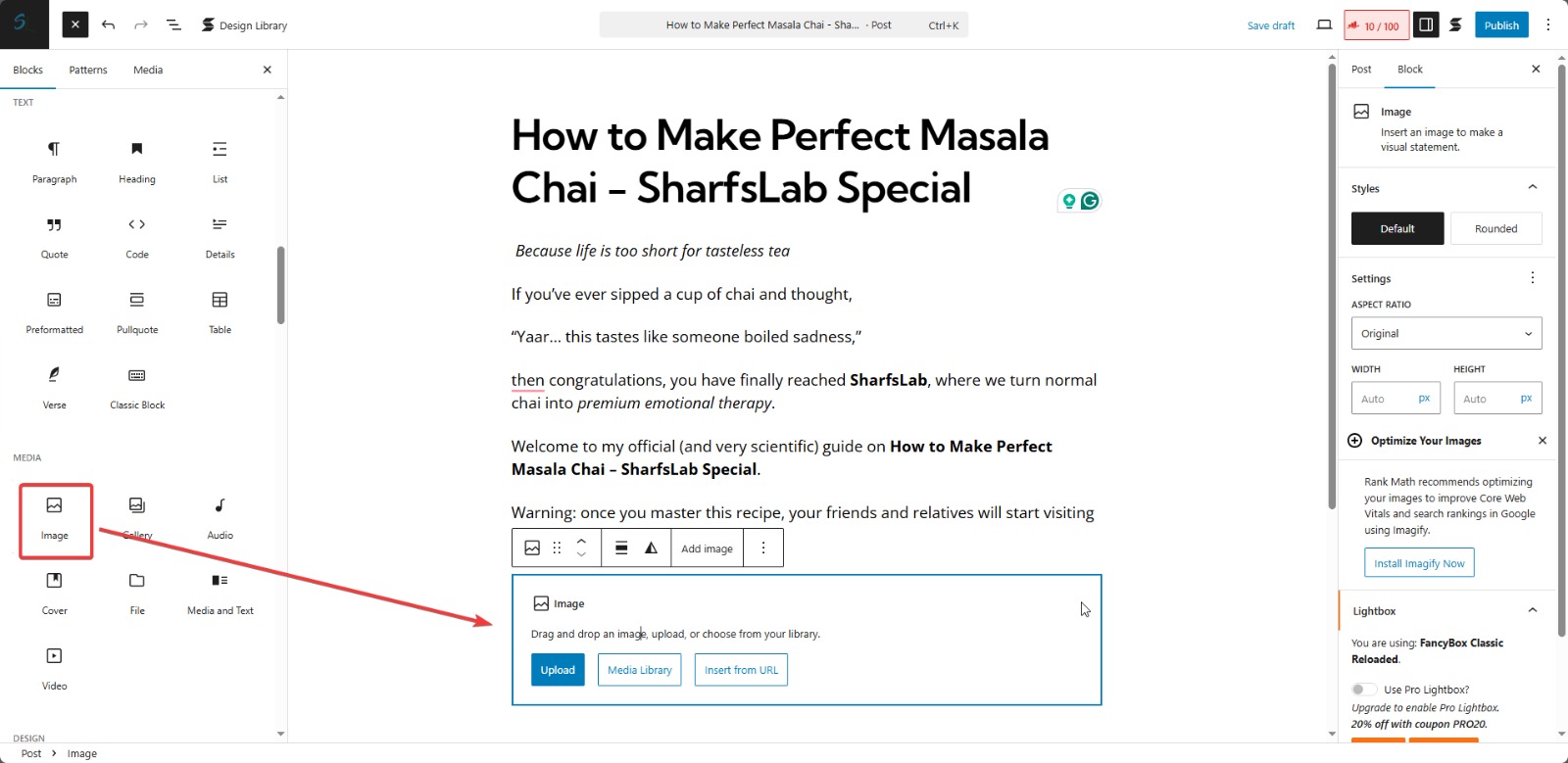This screenshot has height=763, width=1568.
Task: Collapse the Lightbox section
Action: click(1532, 609)
